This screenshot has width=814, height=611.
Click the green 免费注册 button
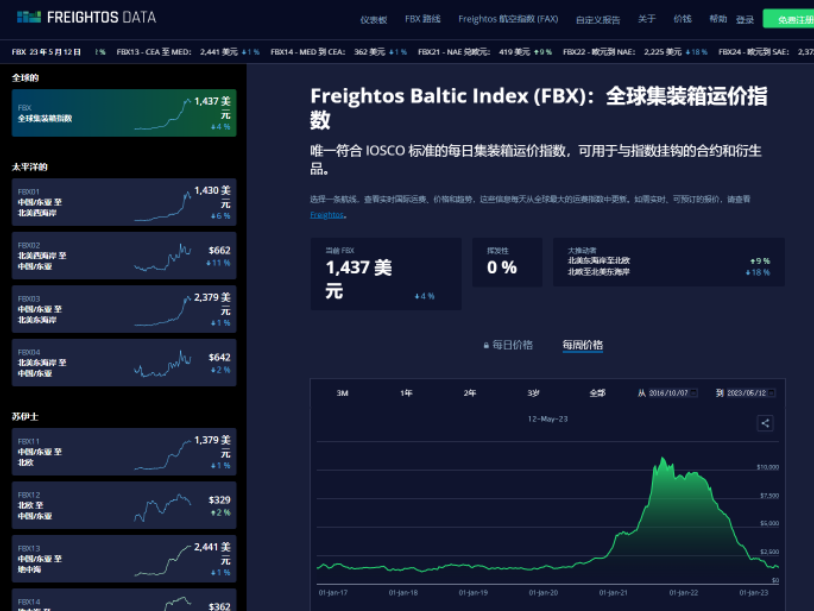(x=788, y=19)
